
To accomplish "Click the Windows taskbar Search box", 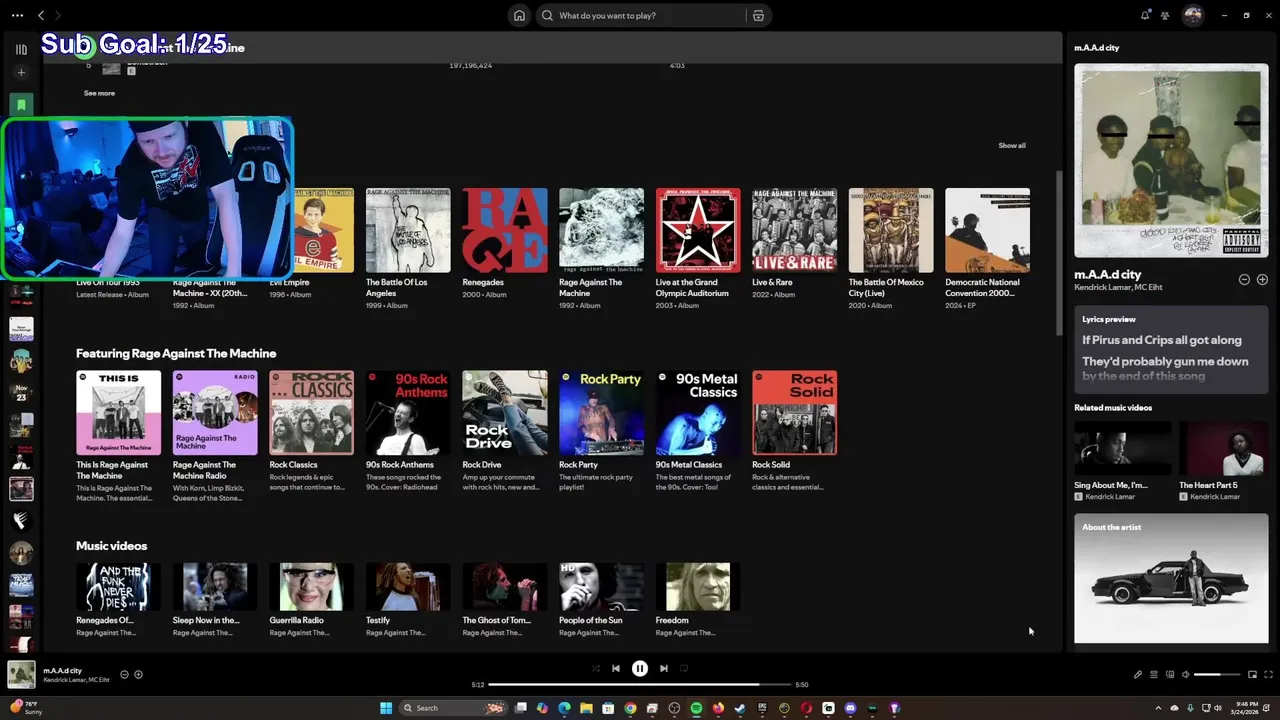I will click(x=453, y=708).
